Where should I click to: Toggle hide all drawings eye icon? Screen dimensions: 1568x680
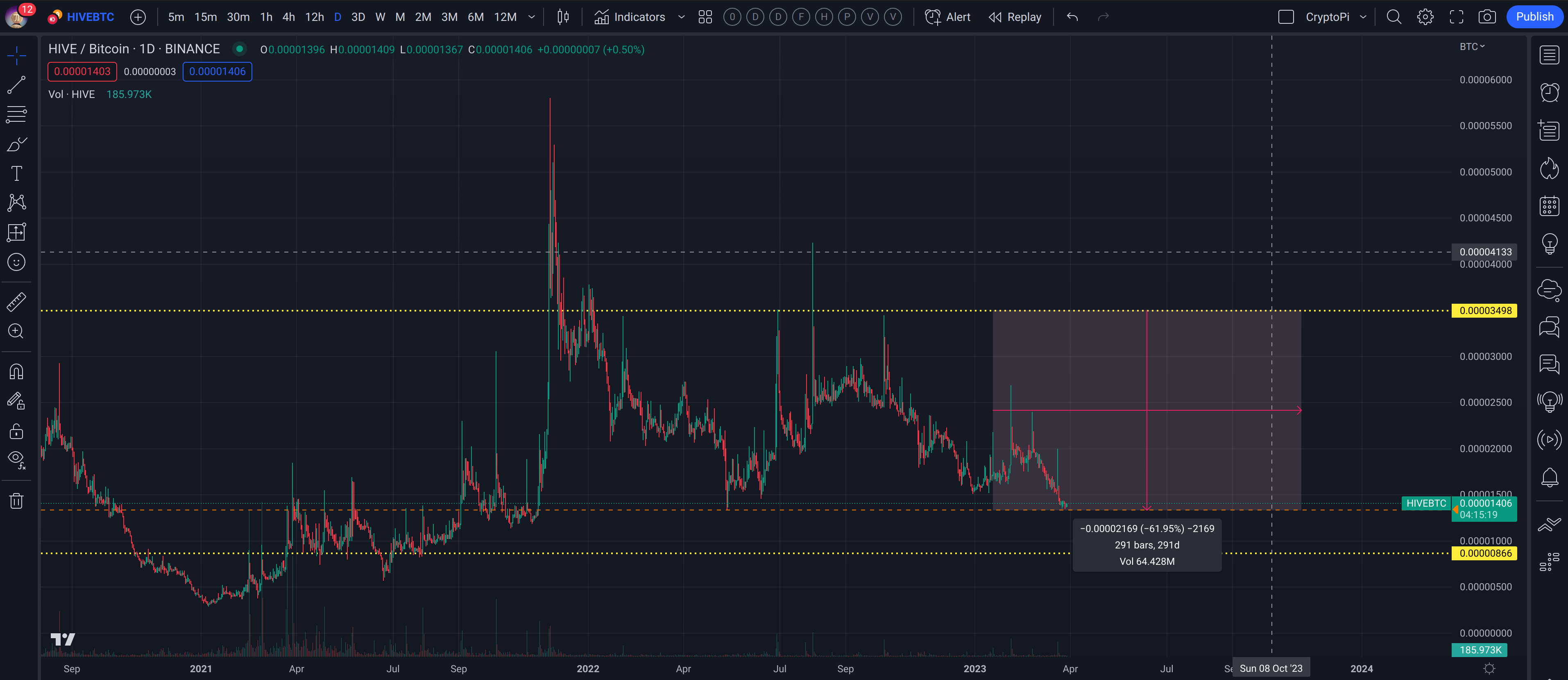tap(16, 459)
